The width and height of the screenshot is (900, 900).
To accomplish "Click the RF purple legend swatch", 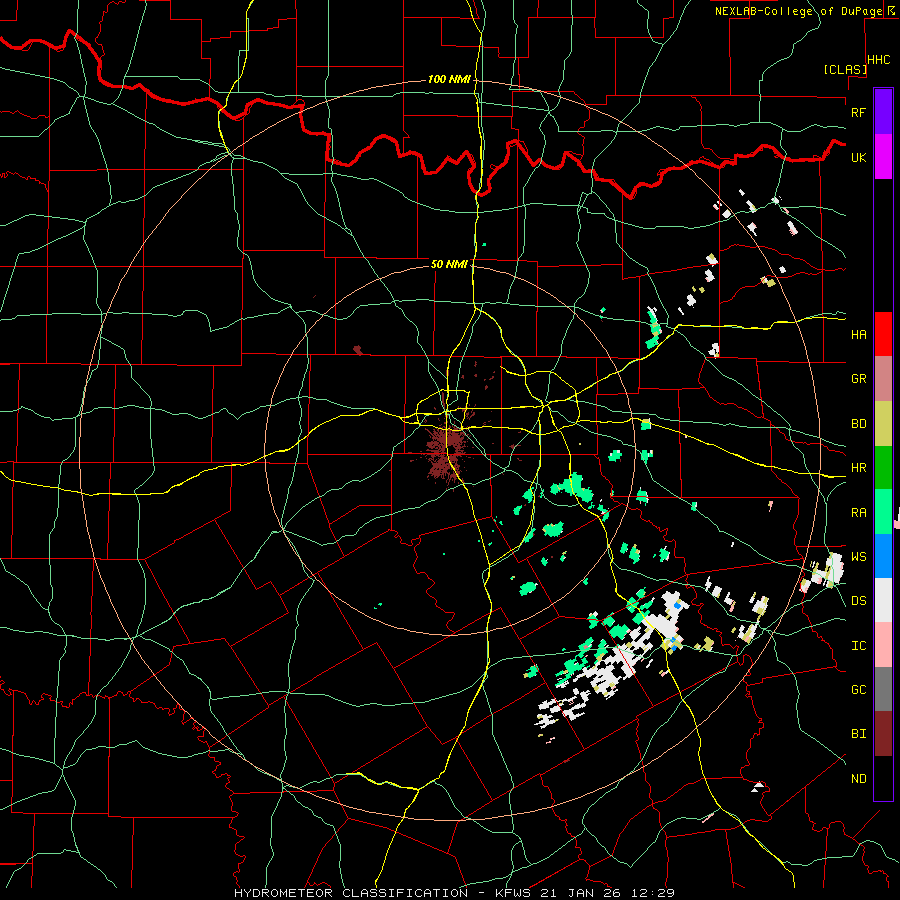I will [883, 112].
